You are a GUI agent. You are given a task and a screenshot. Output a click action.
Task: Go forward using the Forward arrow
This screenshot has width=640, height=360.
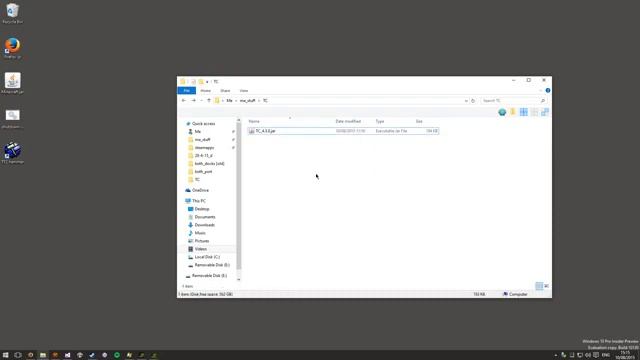coord(193,100)
